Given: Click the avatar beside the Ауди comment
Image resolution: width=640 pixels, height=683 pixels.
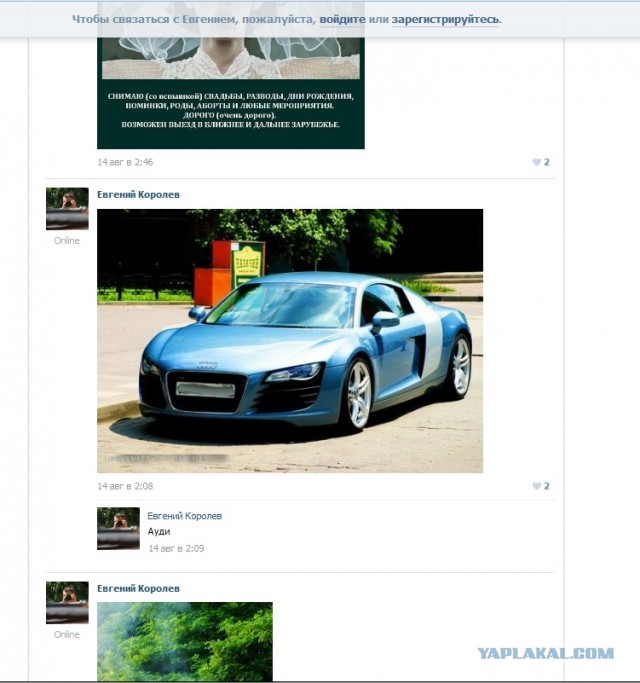Looking at the screenshot, I should [118, 528].
